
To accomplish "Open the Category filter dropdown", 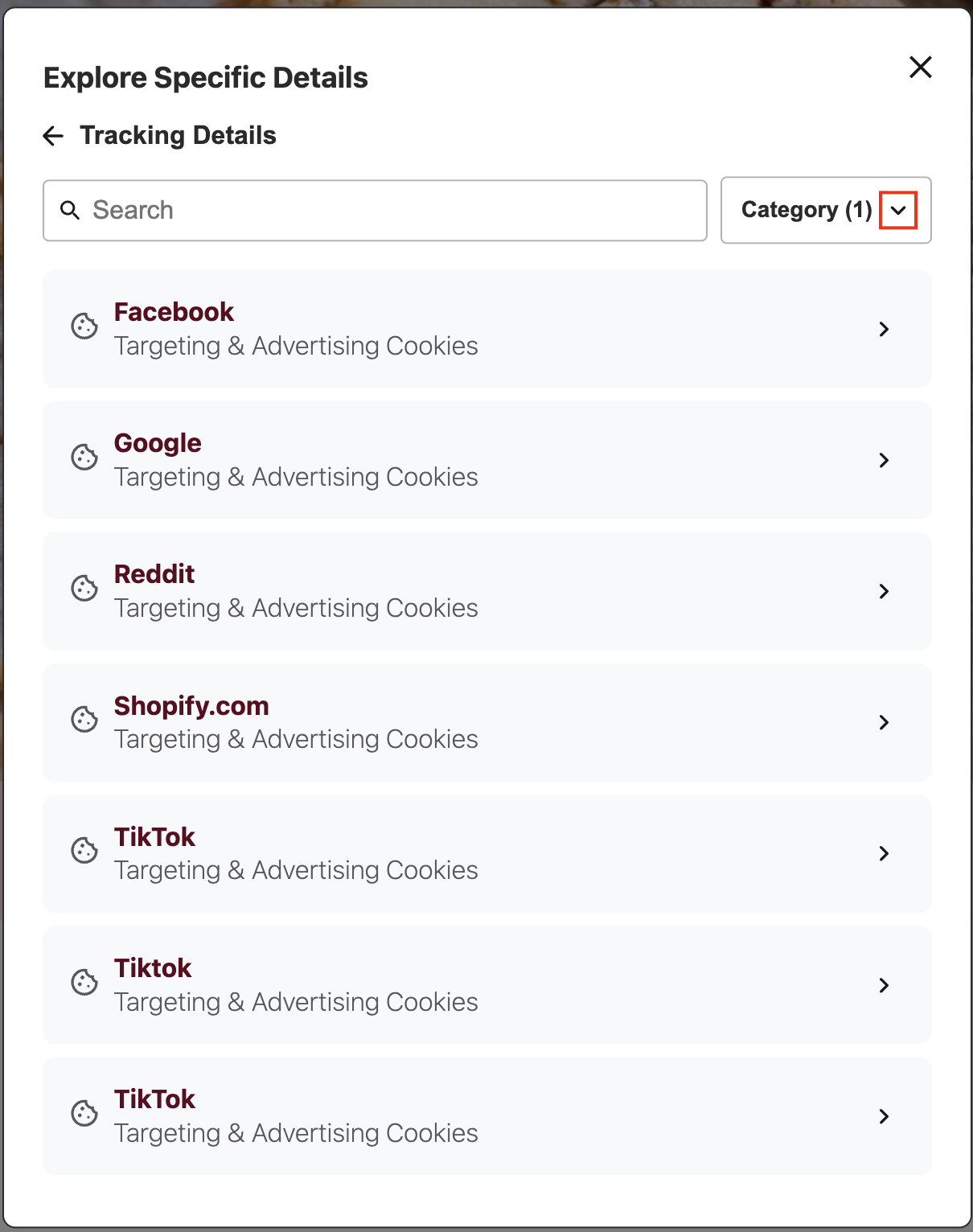I will pos(899,211).
